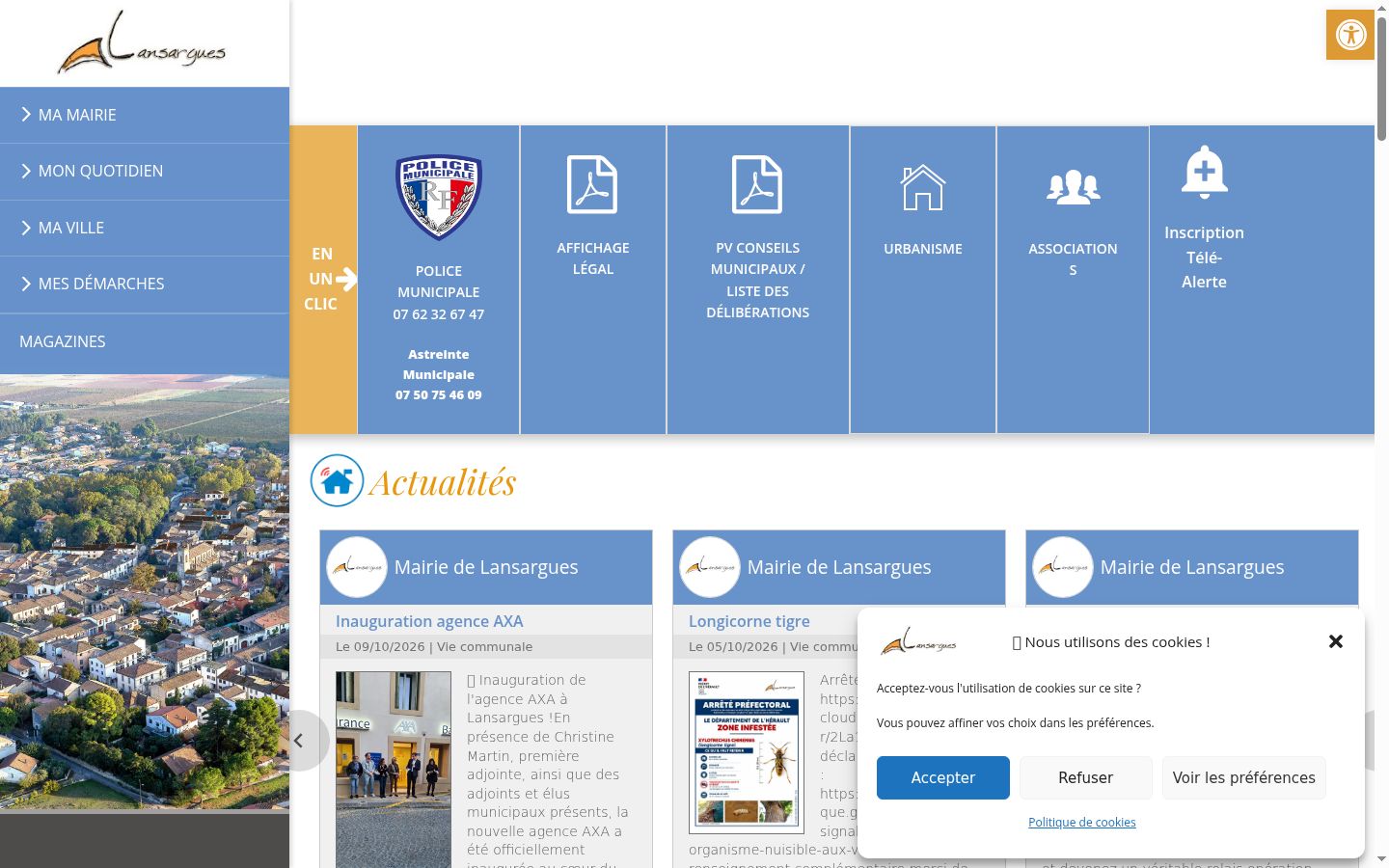The height and width of the screenshot is (868, 1389).
Task: Open the Affichage Légal PDF icon
Action: [592, 184]
